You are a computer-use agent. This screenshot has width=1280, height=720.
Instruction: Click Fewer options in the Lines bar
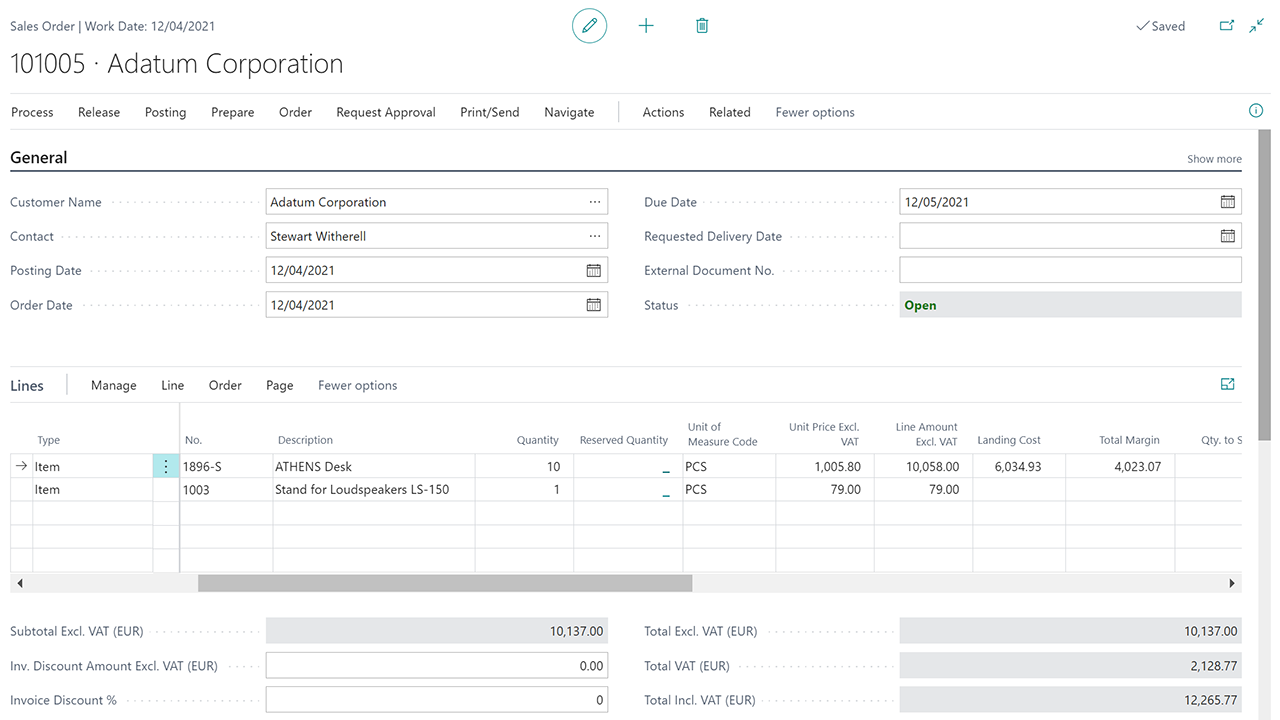[x=357, y=385]
